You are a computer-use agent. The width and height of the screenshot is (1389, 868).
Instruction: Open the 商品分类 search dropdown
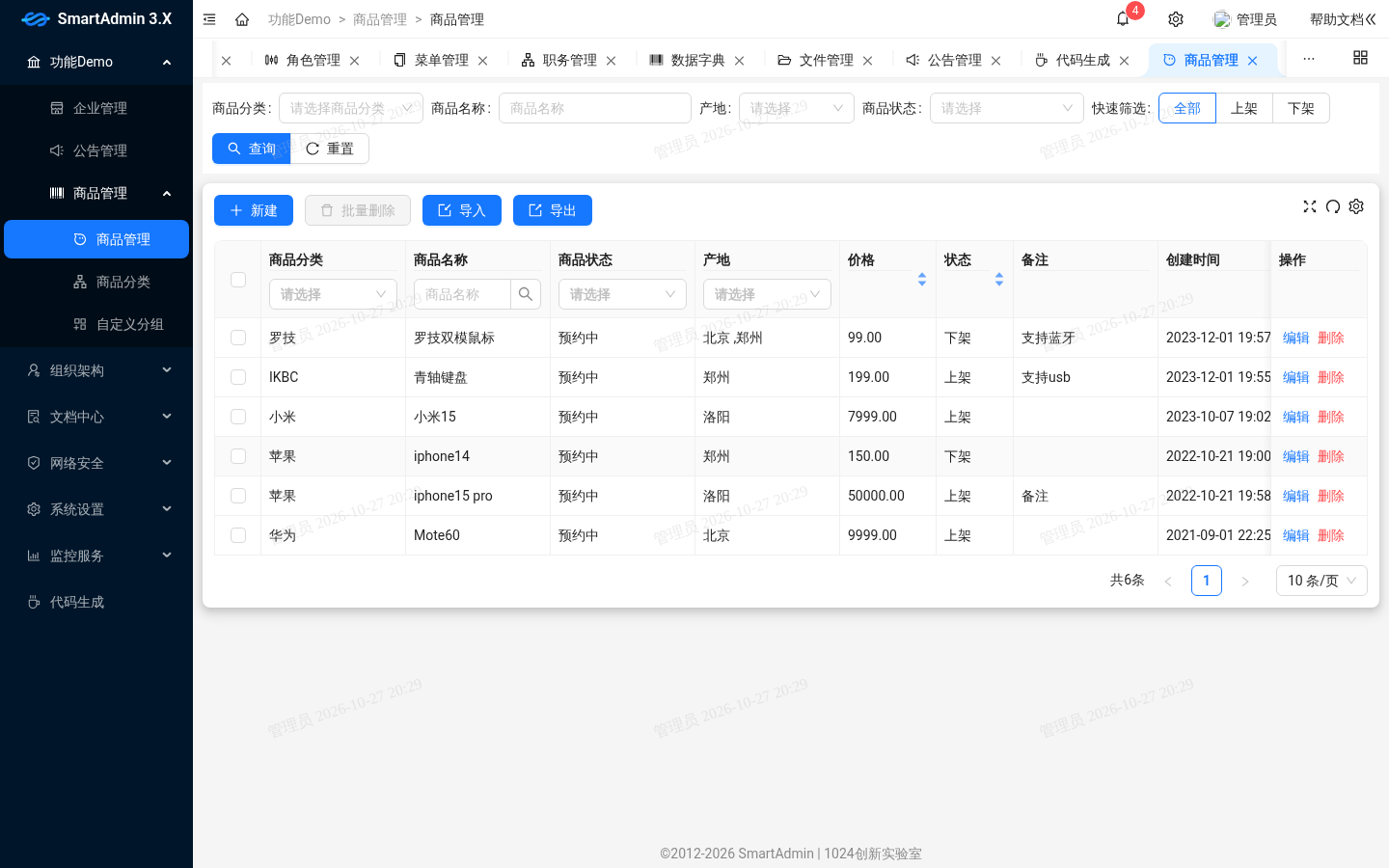pyautogui.click(x=351, y=108)
